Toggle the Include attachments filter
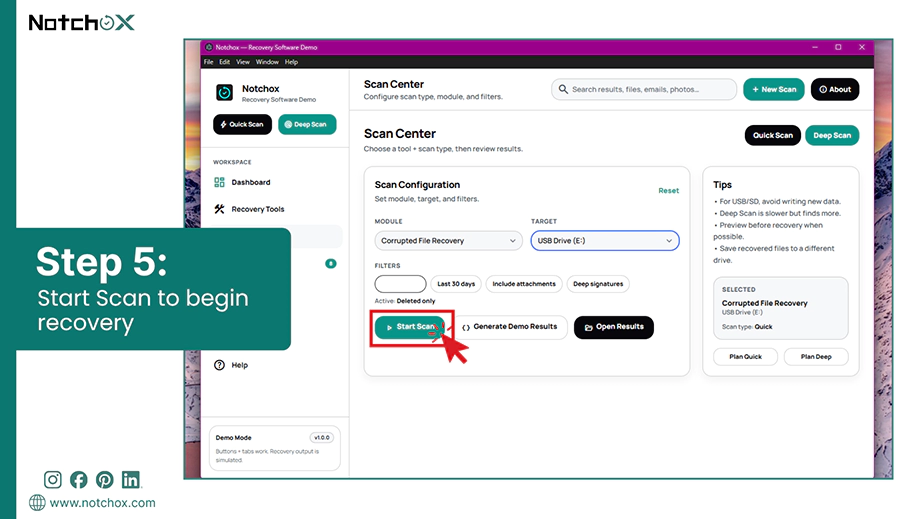Screen dimensions: 922x519 524,284
